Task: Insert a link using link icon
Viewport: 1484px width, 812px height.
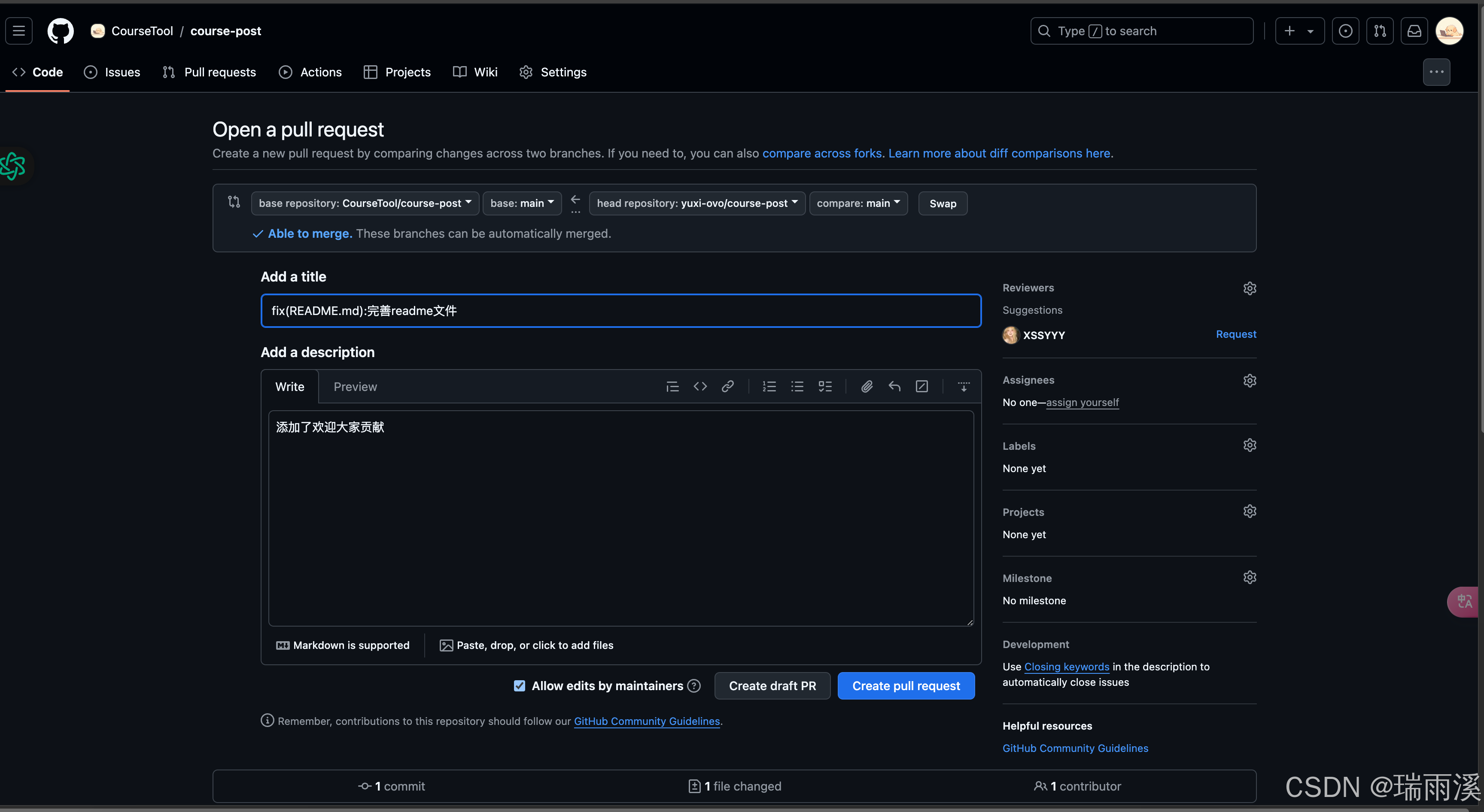Action: (x=727, y=386)
